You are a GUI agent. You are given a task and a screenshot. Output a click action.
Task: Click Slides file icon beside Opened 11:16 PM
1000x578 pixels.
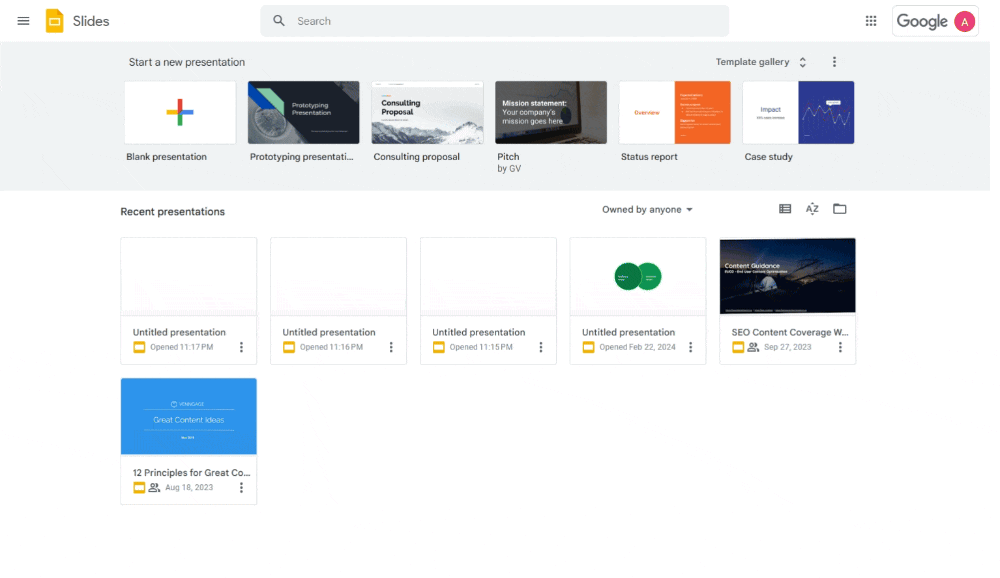point(289,347)
